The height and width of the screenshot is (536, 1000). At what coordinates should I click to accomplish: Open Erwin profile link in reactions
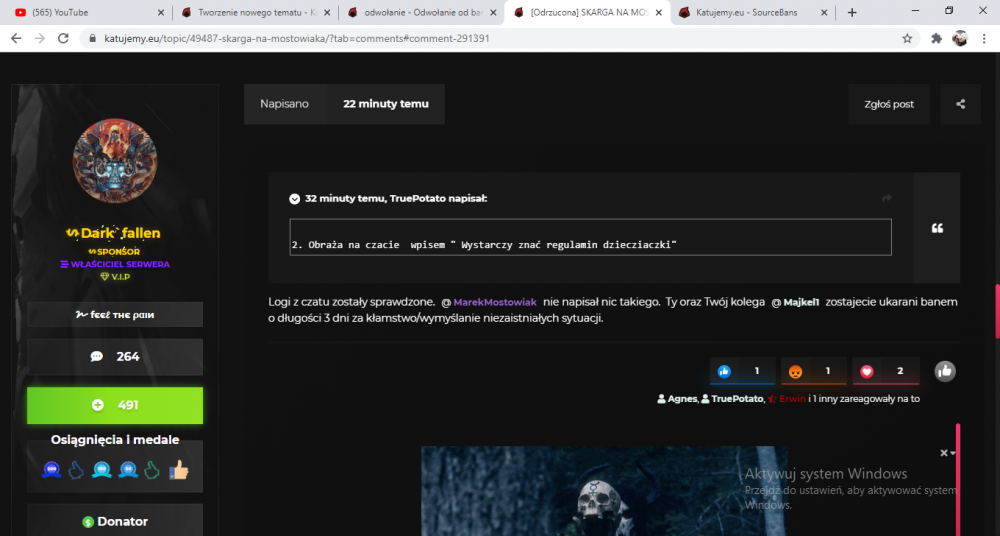(792, 399)
